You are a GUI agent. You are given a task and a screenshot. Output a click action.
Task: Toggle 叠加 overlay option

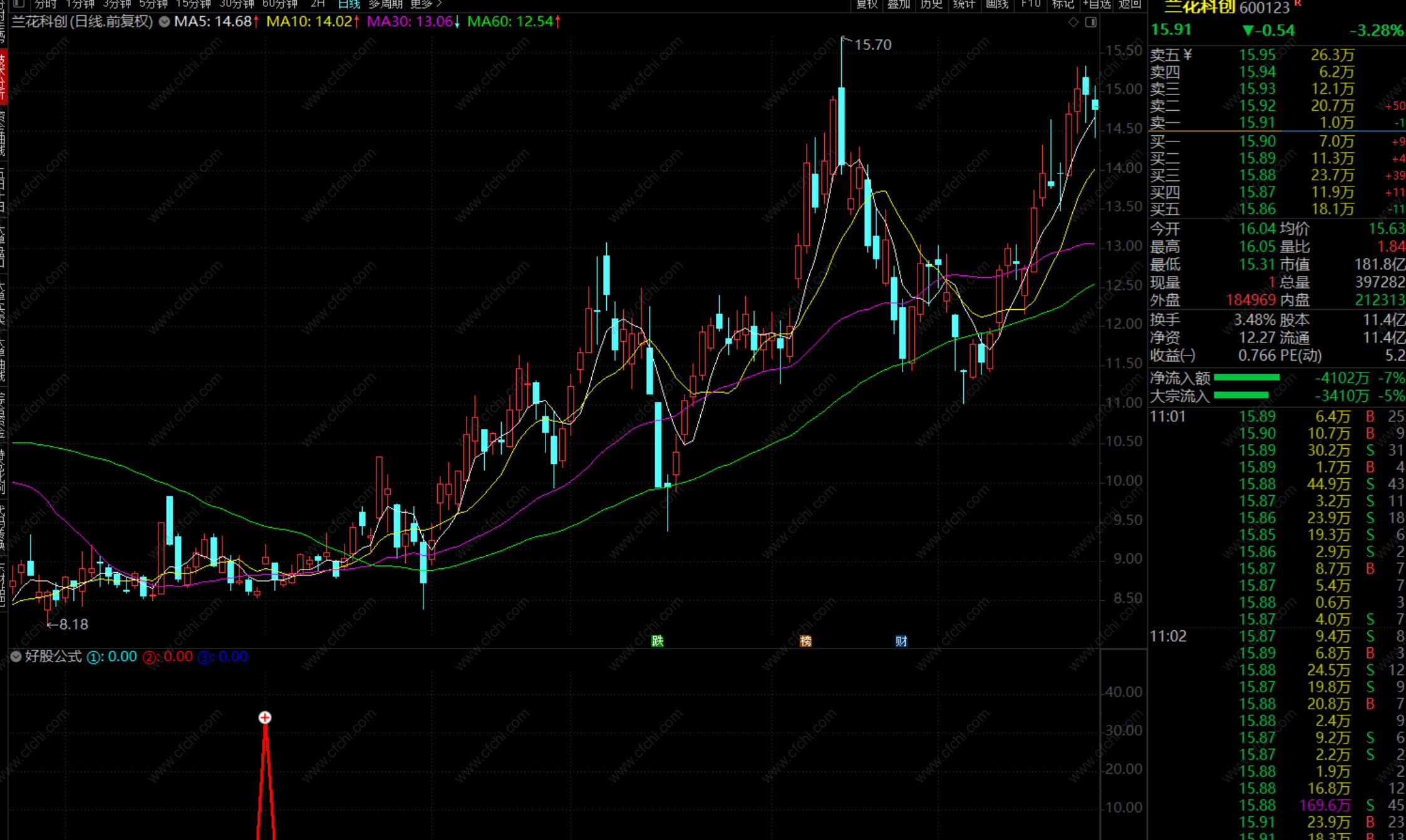tap(899, 4)
